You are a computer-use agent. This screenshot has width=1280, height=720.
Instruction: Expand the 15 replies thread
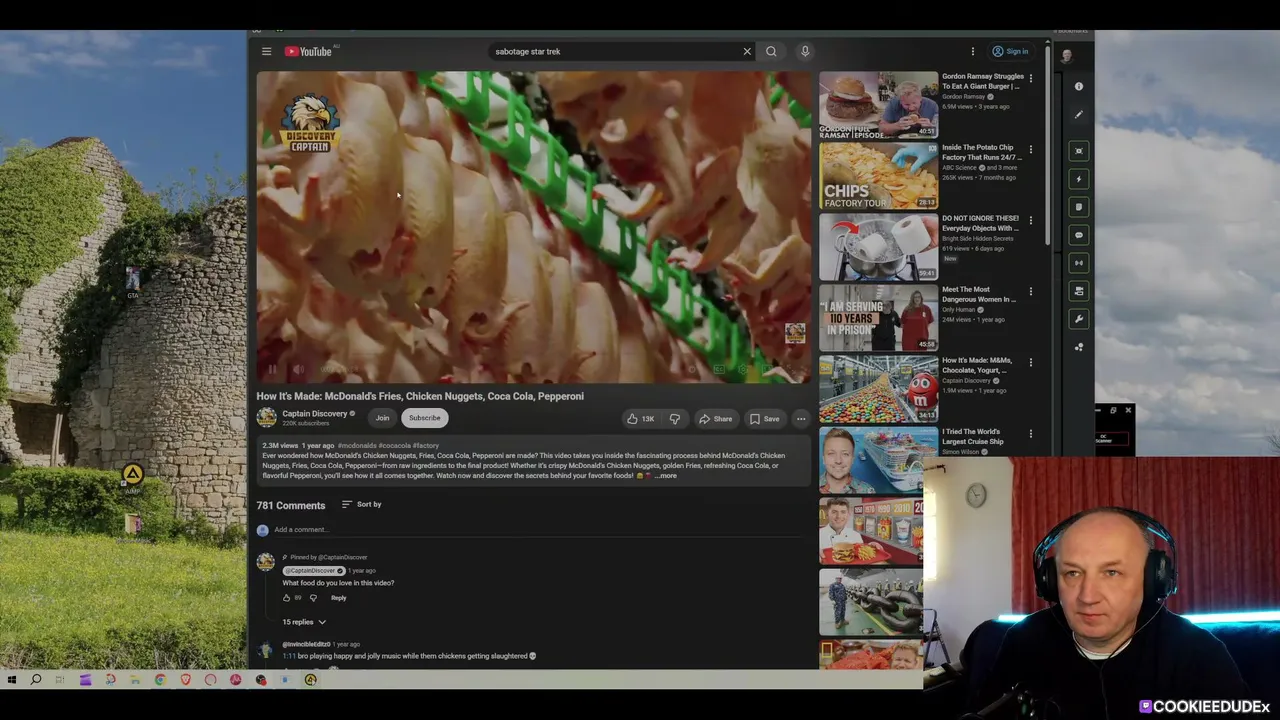pos(304,622)
